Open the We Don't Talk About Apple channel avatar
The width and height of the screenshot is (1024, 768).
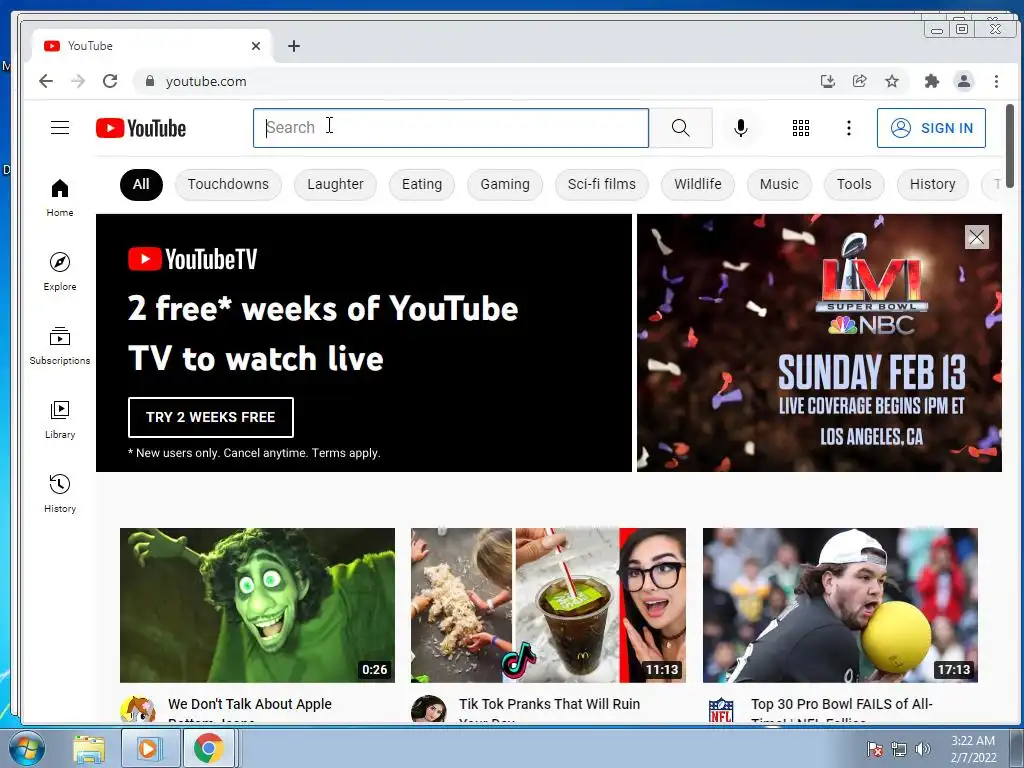point(138,709)
